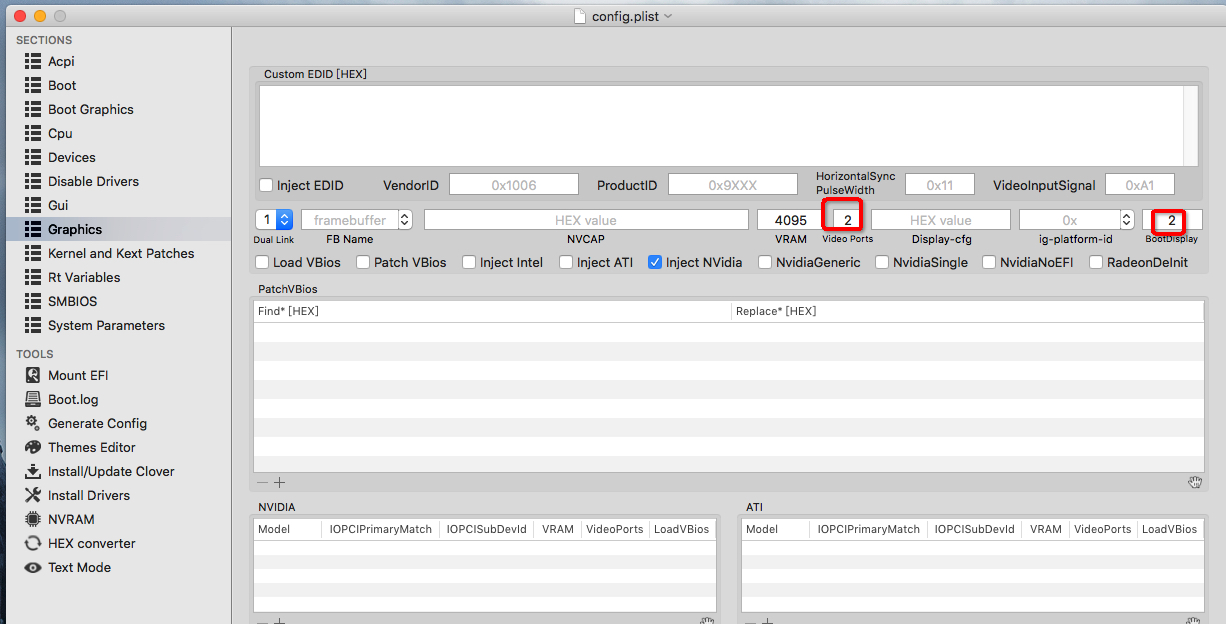
Task: Click ATI table Model column header
Action: pyautogui.click(x=775, y=529)
